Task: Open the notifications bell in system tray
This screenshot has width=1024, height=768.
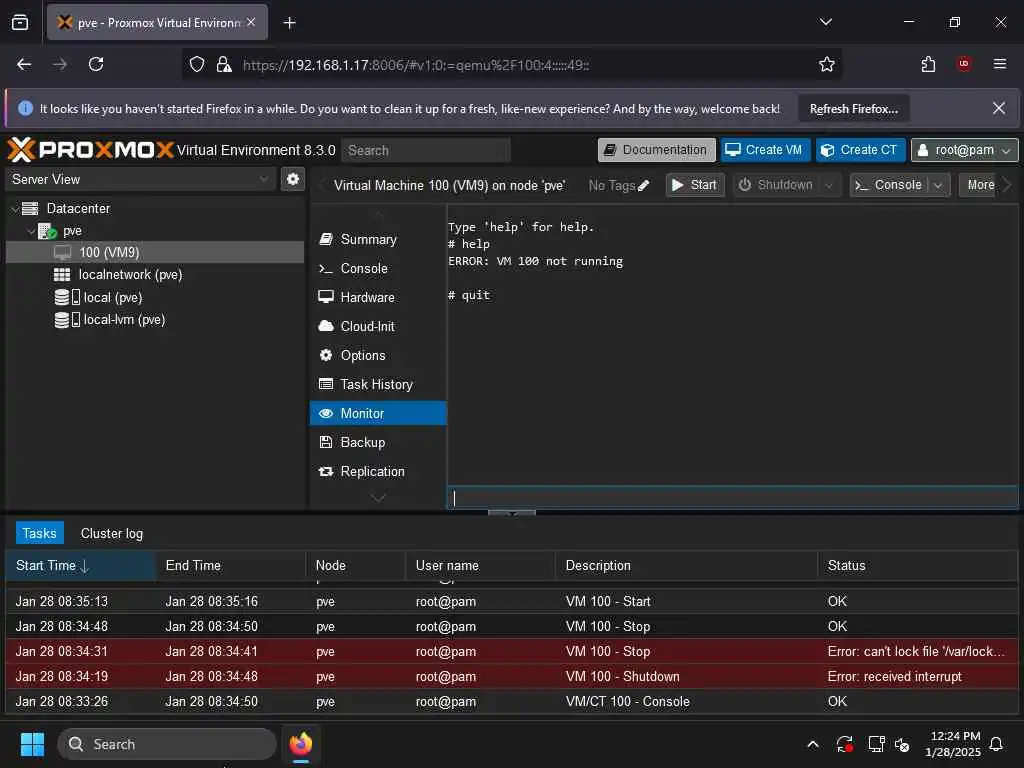Action: 997,744
